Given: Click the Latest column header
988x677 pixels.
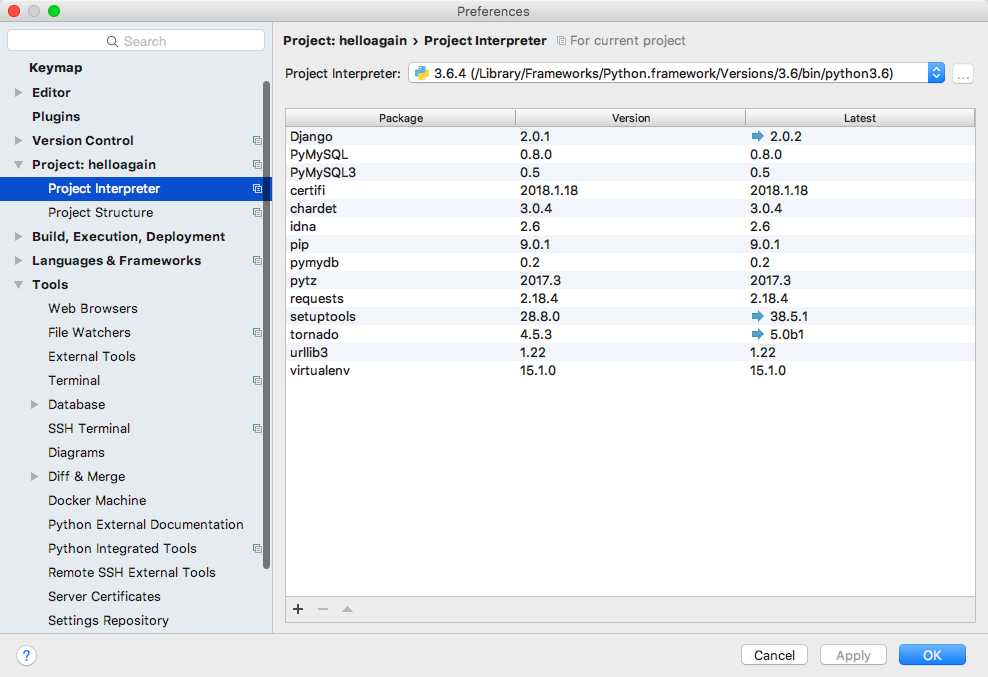Looking at the screenshot, I should click(860, 118).
